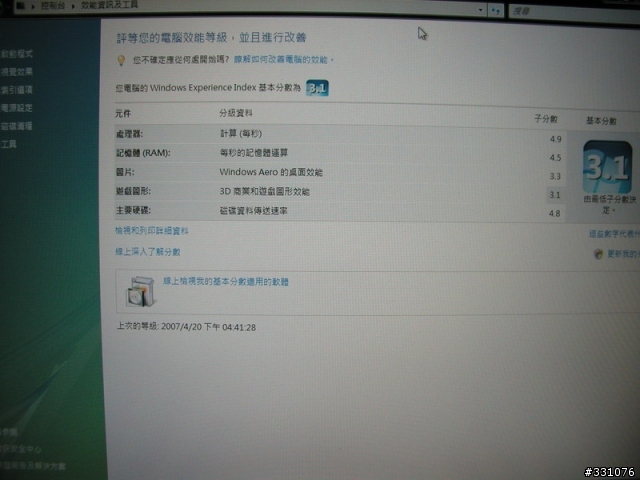Click the 4.5 memory subscore

[555, 158]
